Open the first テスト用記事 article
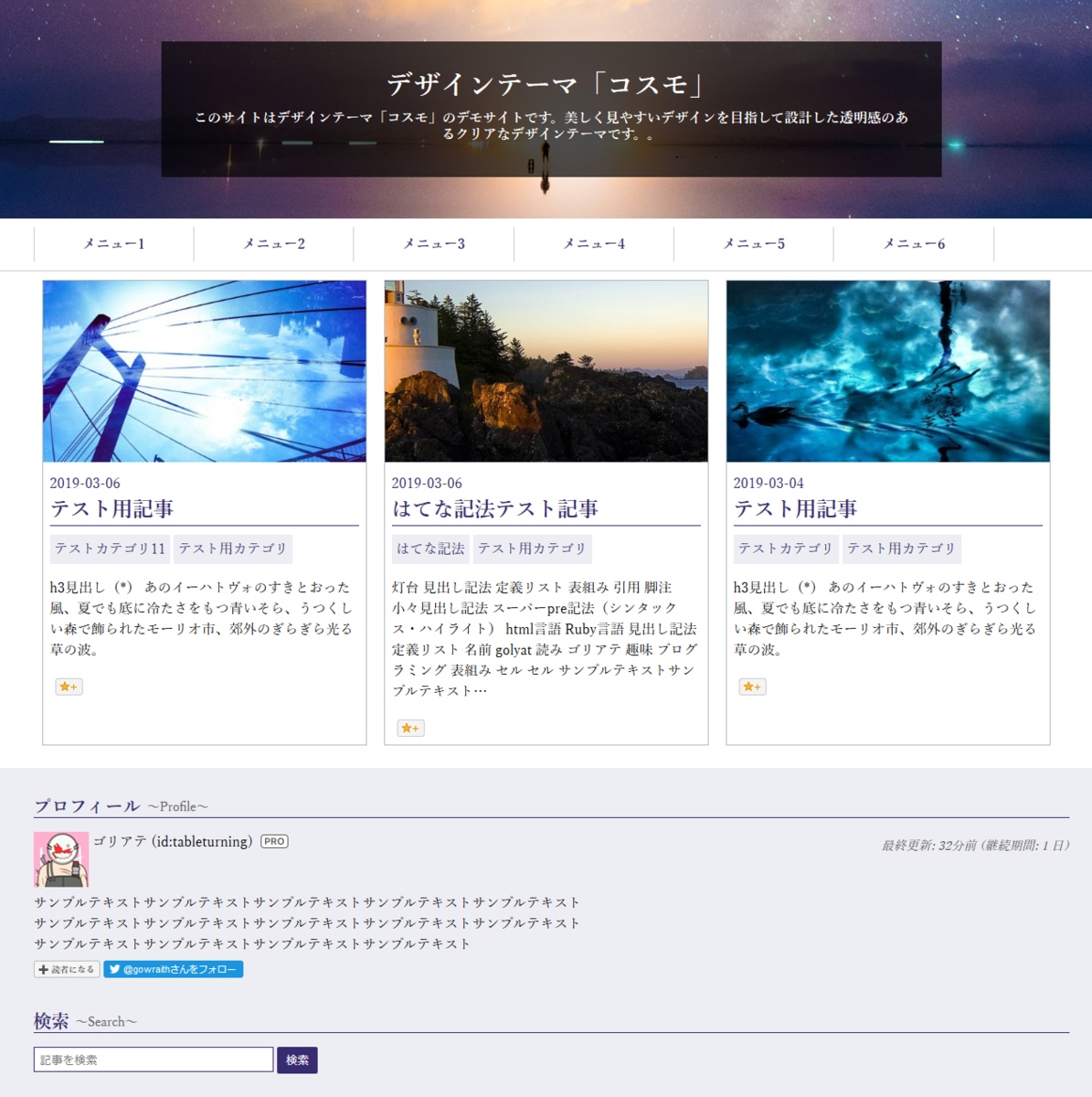Screen dimensions: 1092x1097 click(113, 508)
